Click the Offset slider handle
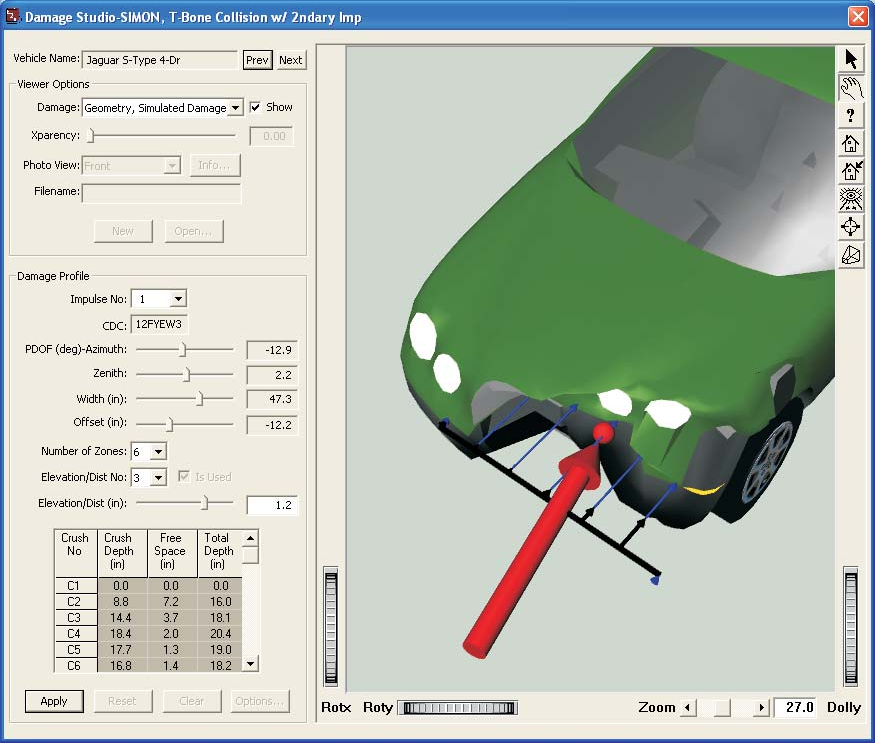The width and height of the screenshot is (875, 743). (170, 424)
